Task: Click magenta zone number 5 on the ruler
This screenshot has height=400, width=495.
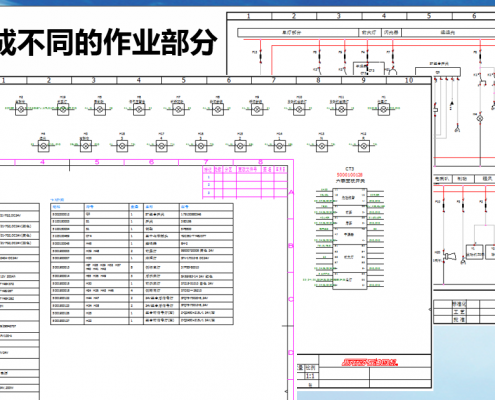Action: pos(97,162)
